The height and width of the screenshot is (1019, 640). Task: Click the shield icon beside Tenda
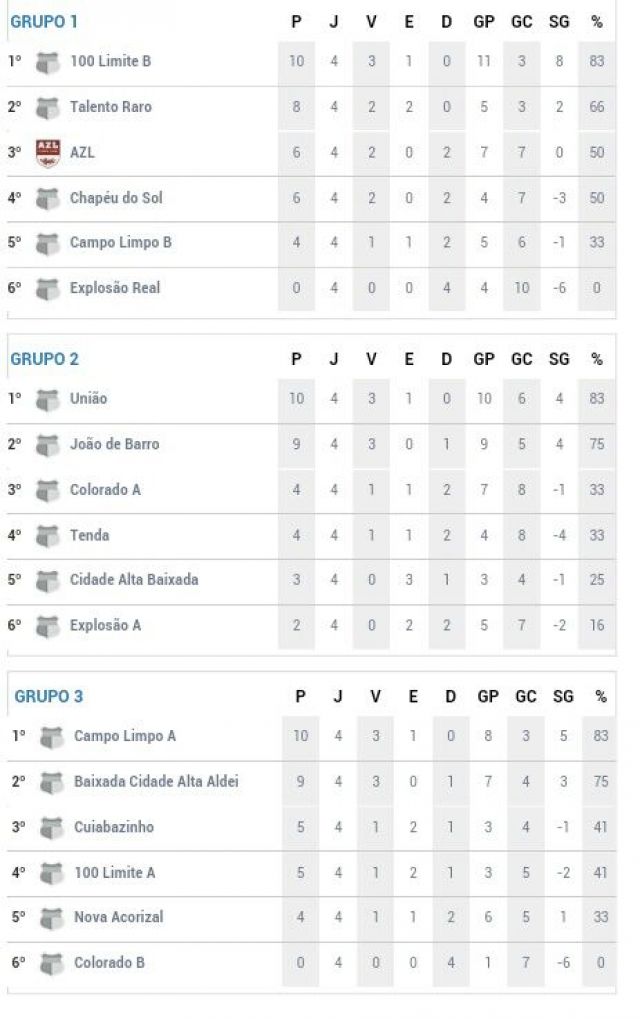click(47, 536)
